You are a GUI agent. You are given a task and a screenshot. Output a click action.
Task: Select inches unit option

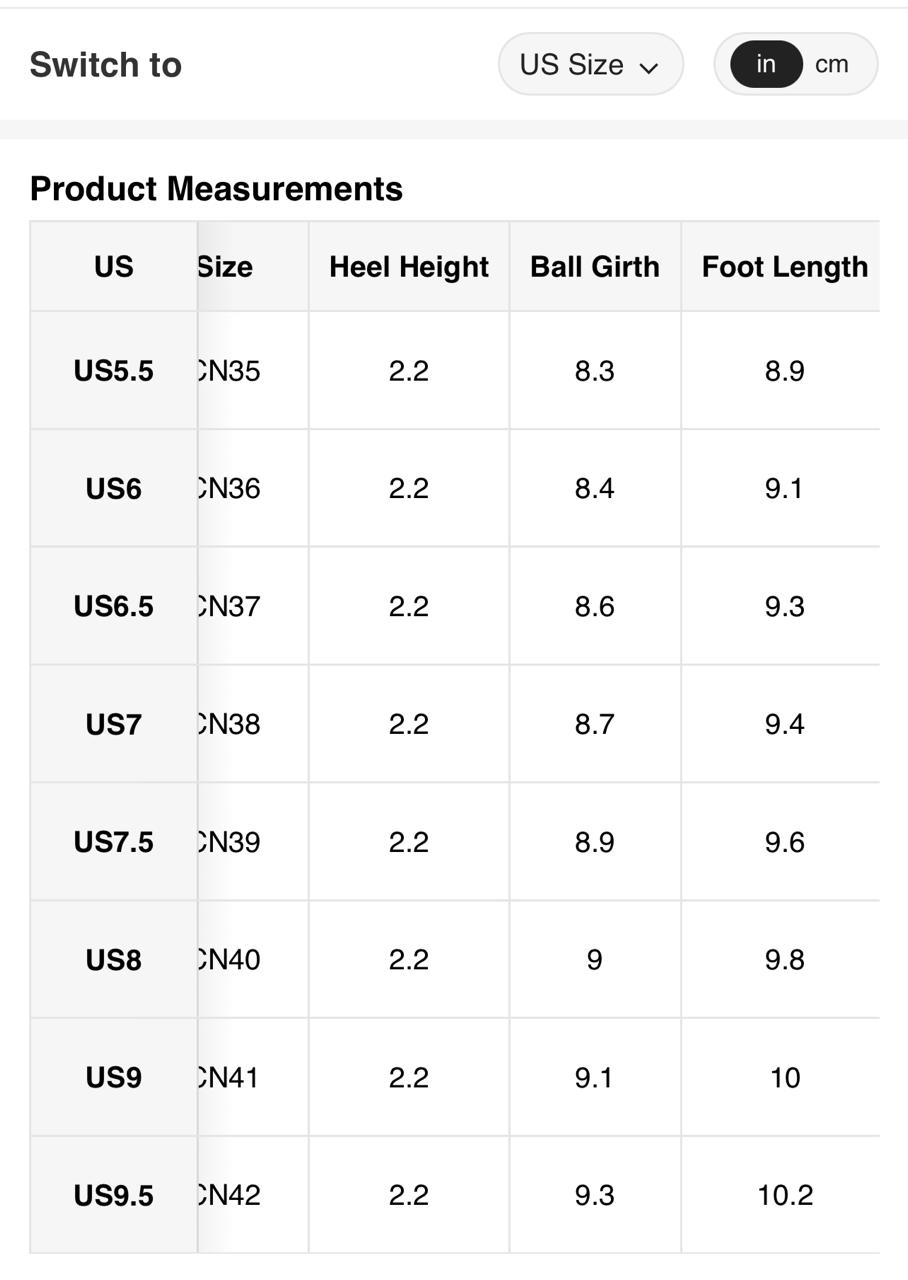coord(766,65)
